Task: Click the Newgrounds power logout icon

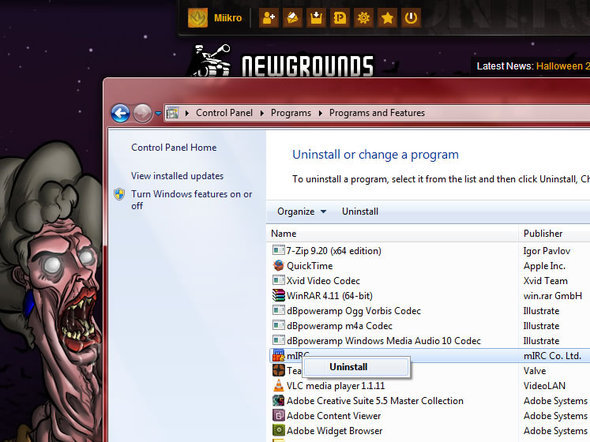Action: coord(411,18)
